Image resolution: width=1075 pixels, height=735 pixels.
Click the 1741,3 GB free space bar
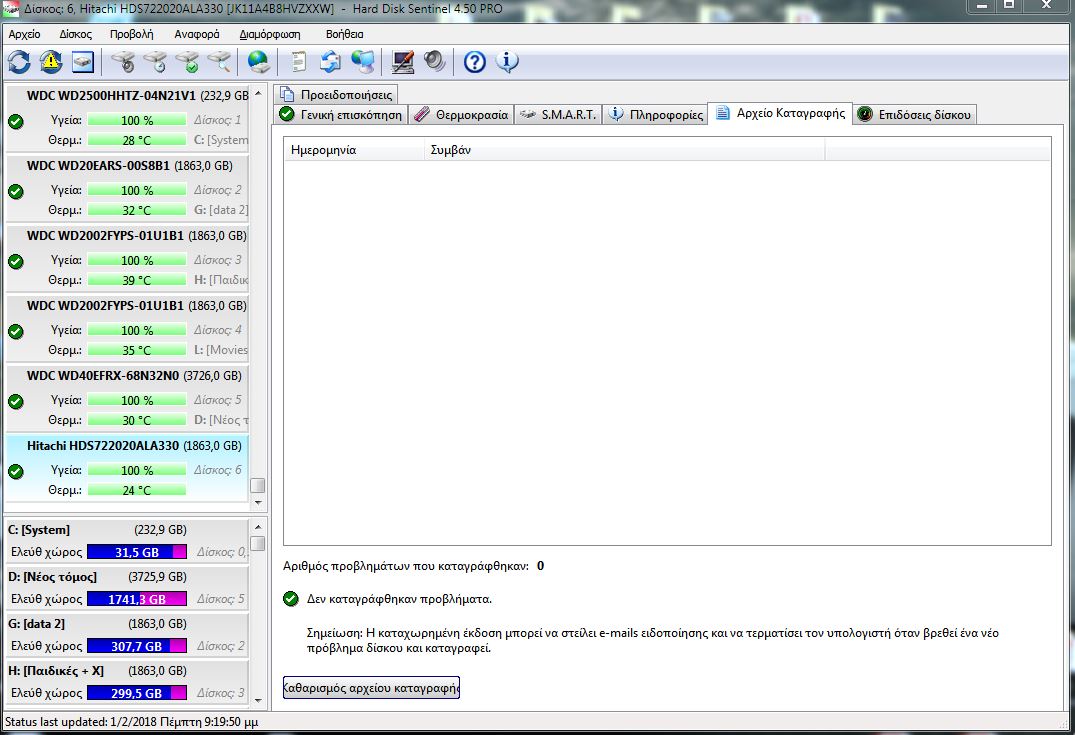point(136,599)
